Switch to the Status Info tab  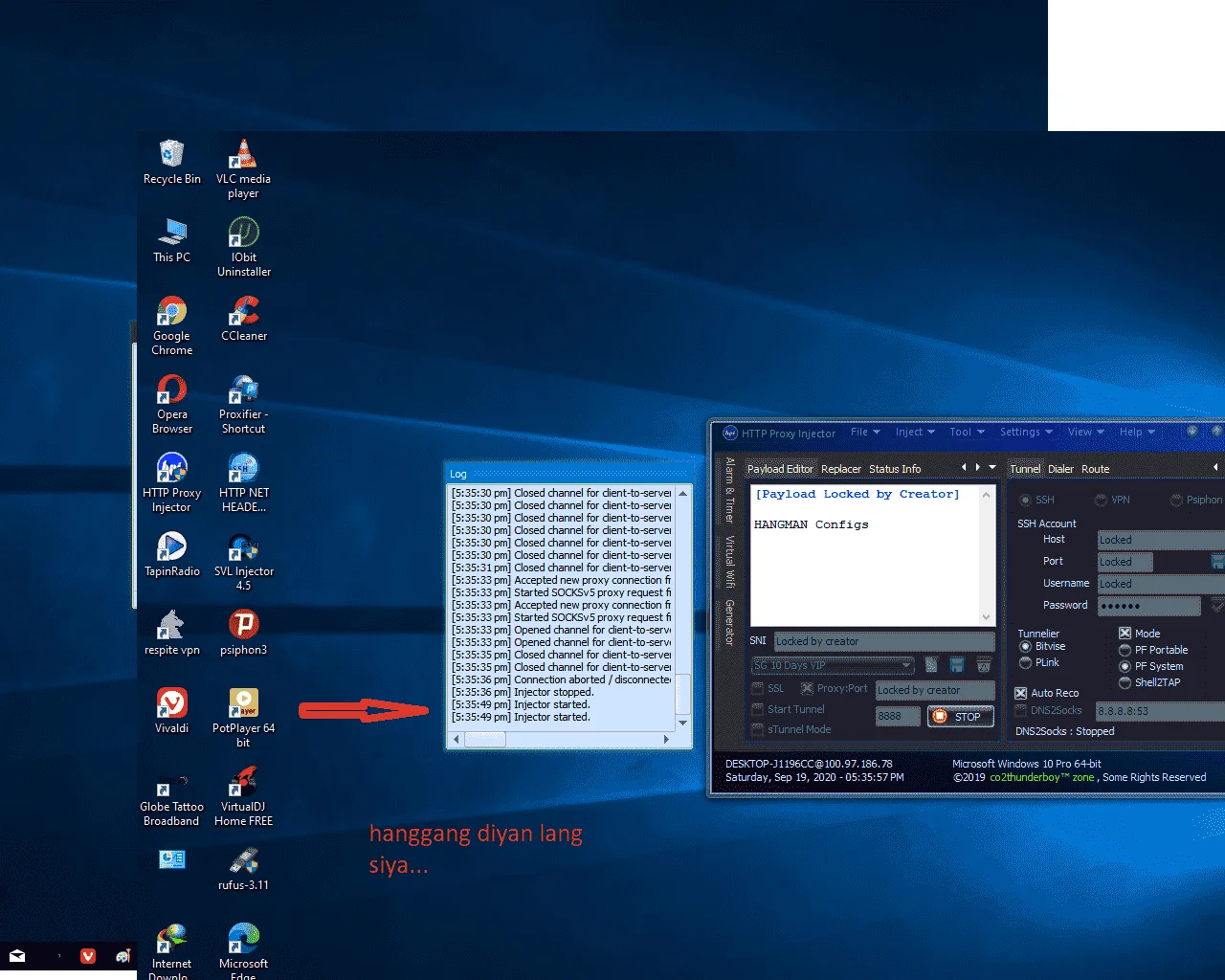[895, 469]
